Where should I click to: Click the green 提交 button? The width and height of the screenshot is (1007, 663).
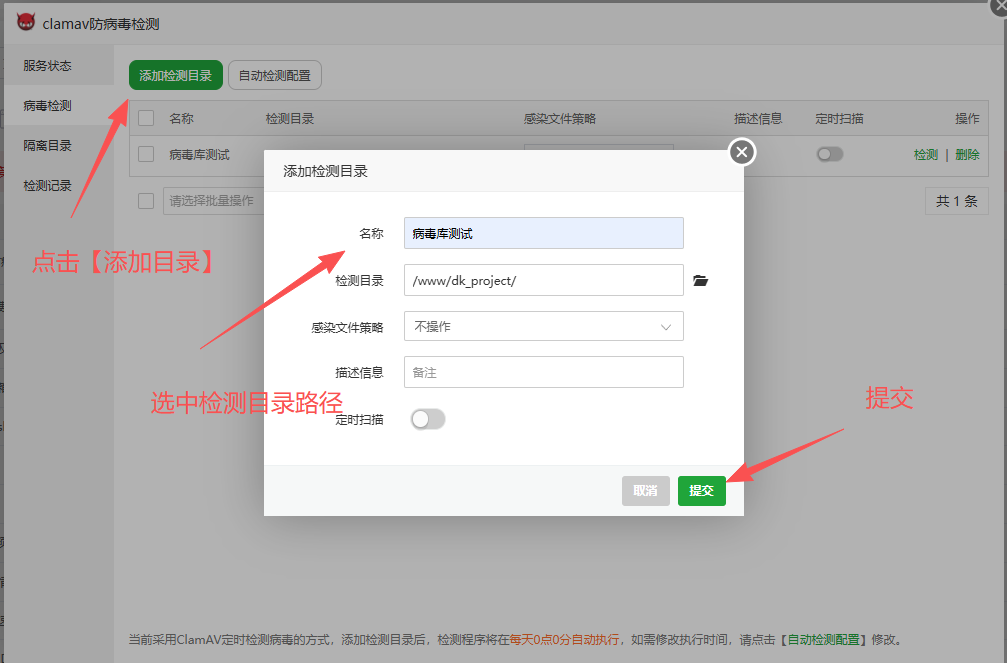(x=701, y=491)
